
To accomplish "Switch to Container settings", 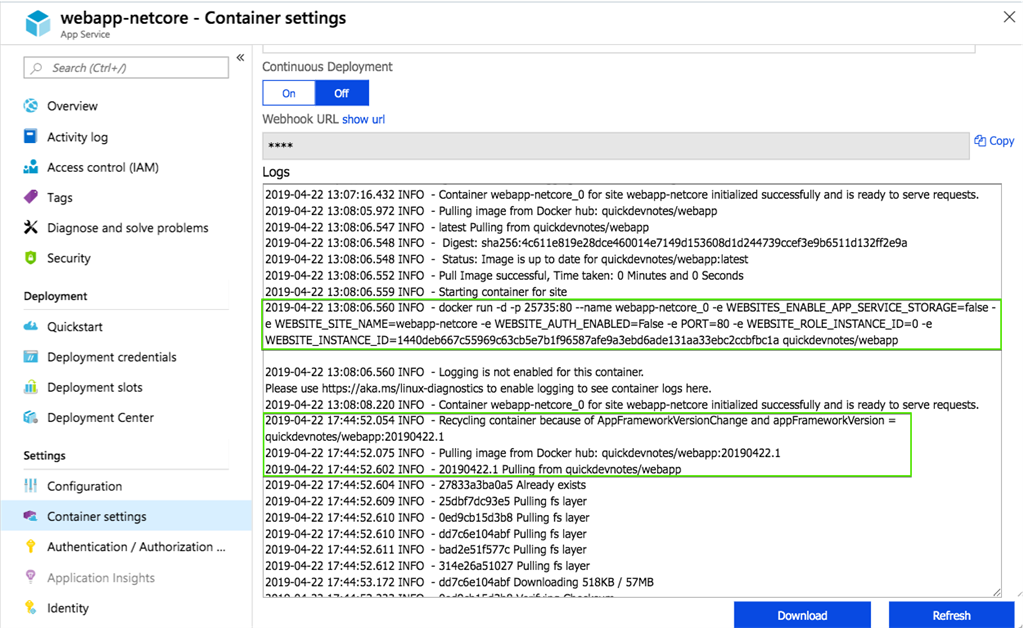I will click(x=98, y=517).
